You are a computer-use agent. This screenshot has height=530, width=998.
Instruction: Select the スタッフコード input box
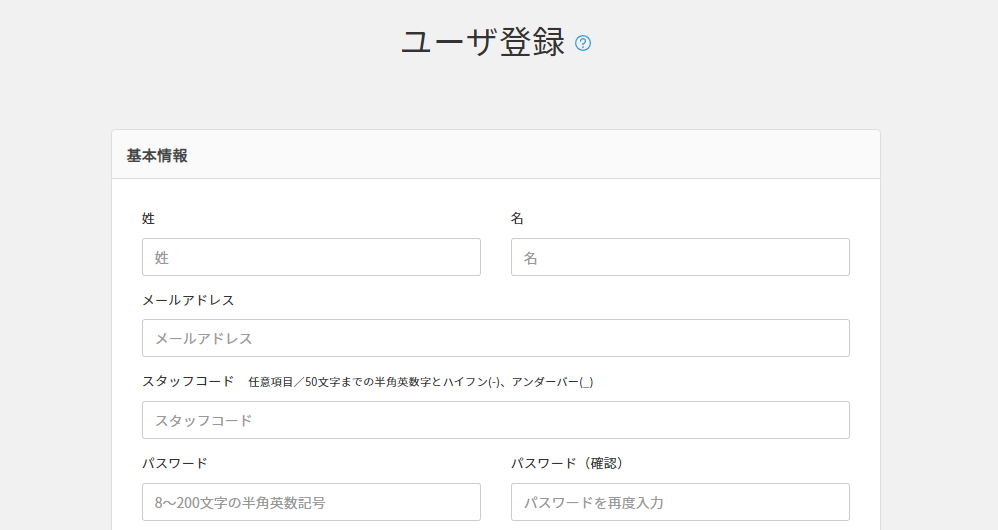495,420
